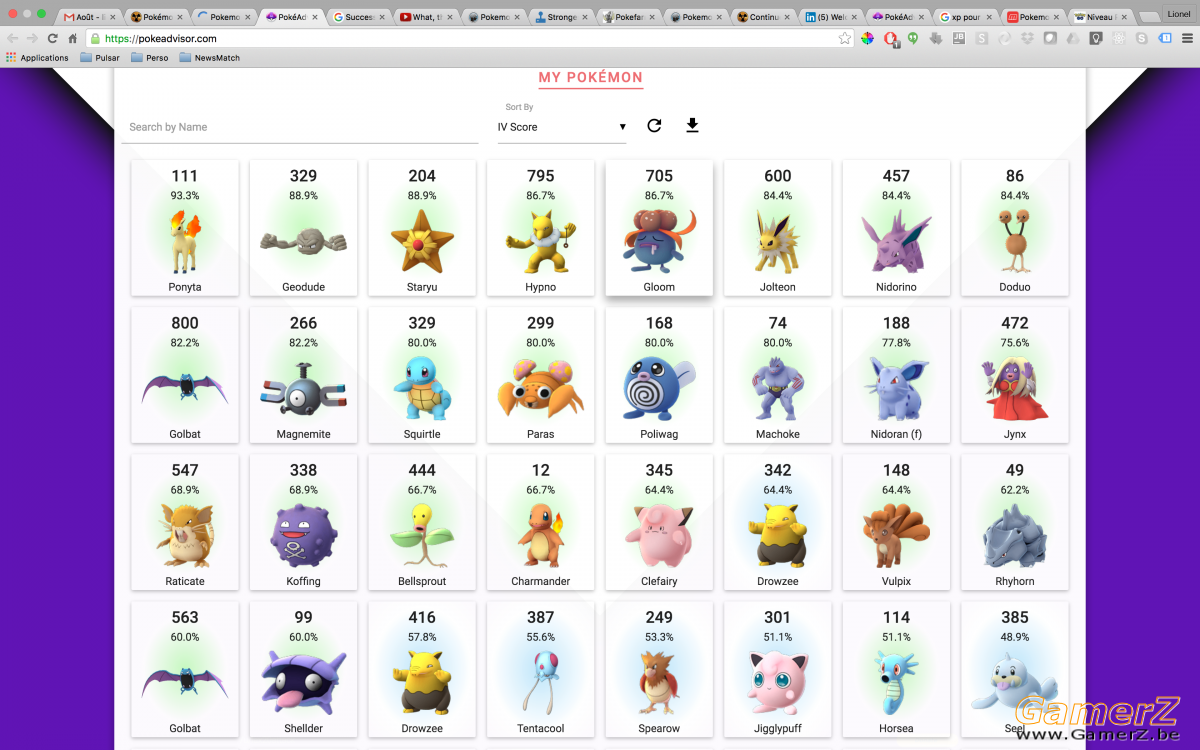The width and height of the screenshot is (1200, 750).
Task: Click the Search by Name field
Action: [x=300, y=127]
